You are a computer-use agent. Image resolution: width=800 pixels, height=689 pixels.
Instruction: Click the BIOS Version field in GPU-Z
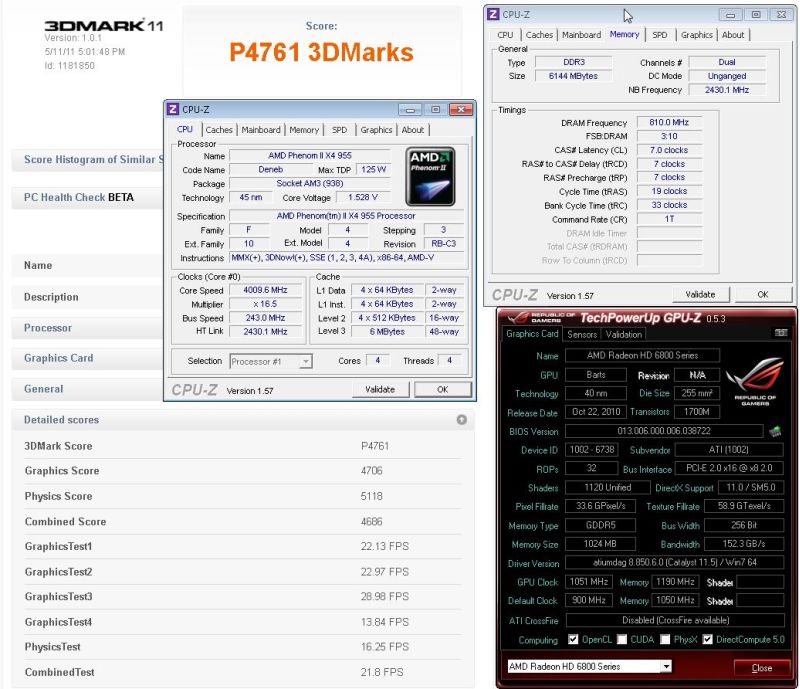(664, 431)
